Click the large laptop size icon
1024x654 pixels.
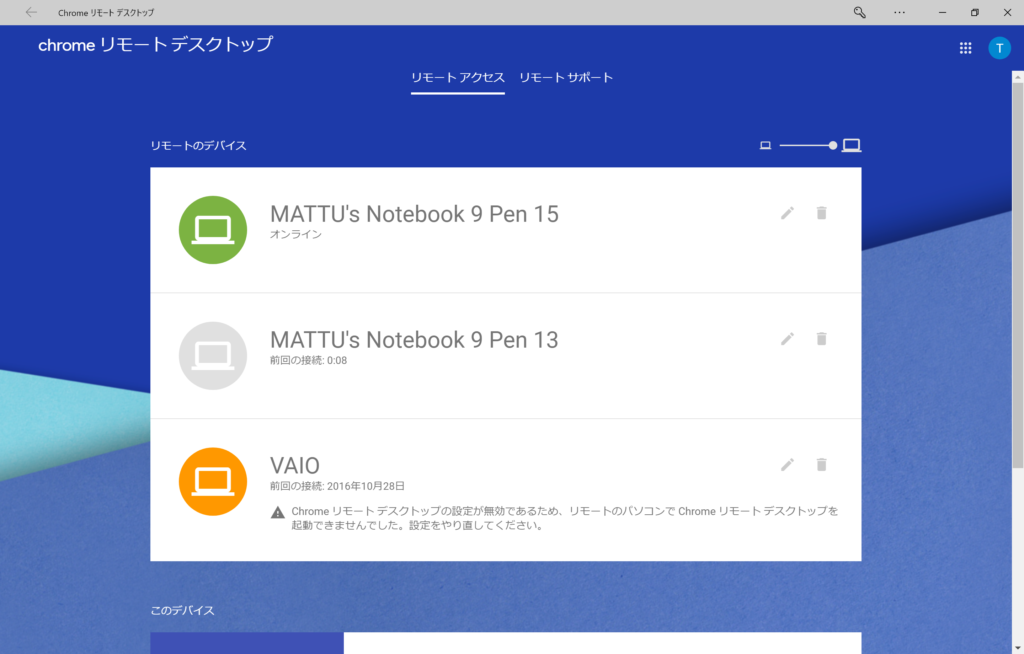tap(851, 145)
